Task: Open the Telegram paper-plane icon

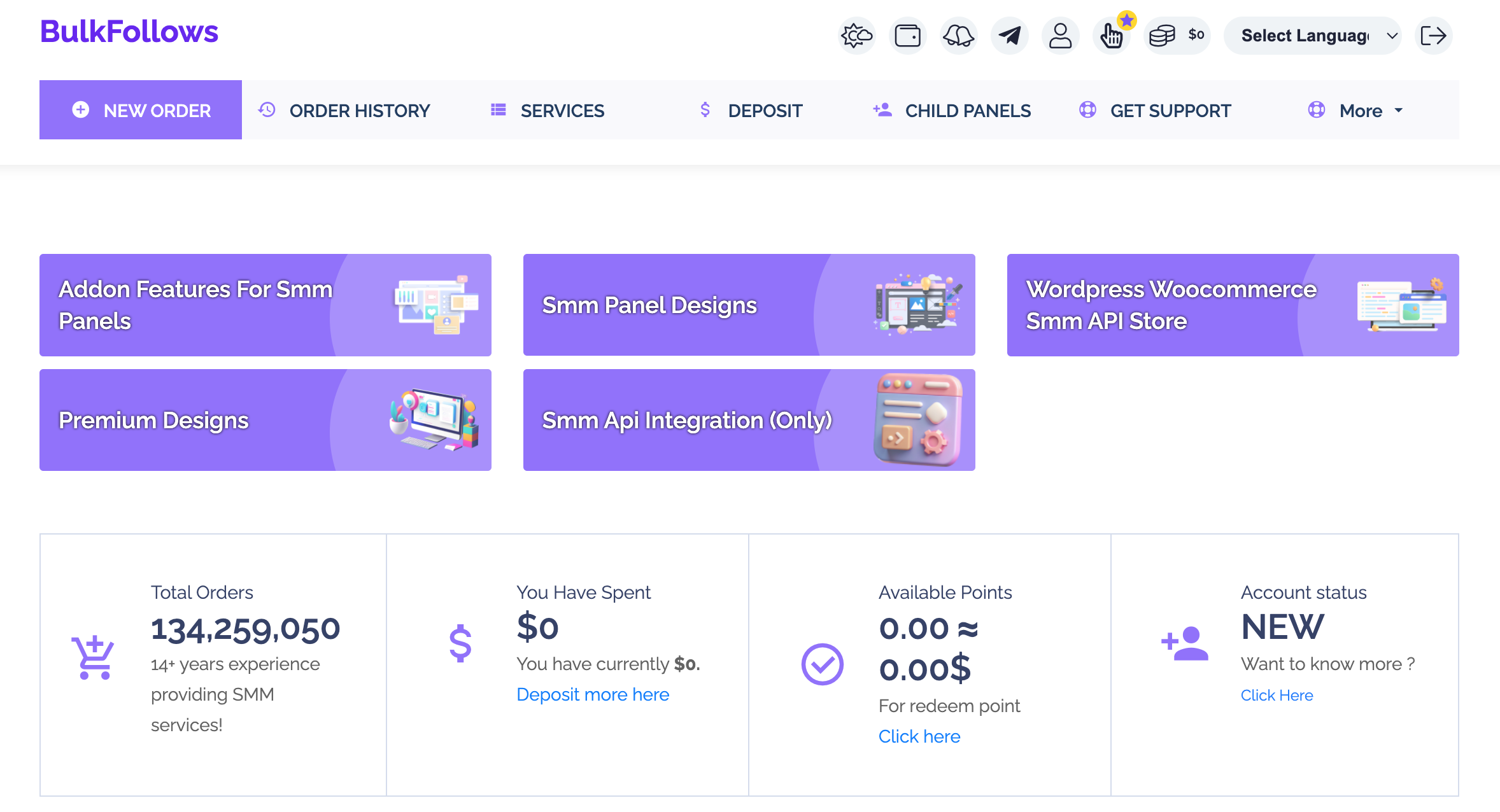Action: coord(1009,36)
